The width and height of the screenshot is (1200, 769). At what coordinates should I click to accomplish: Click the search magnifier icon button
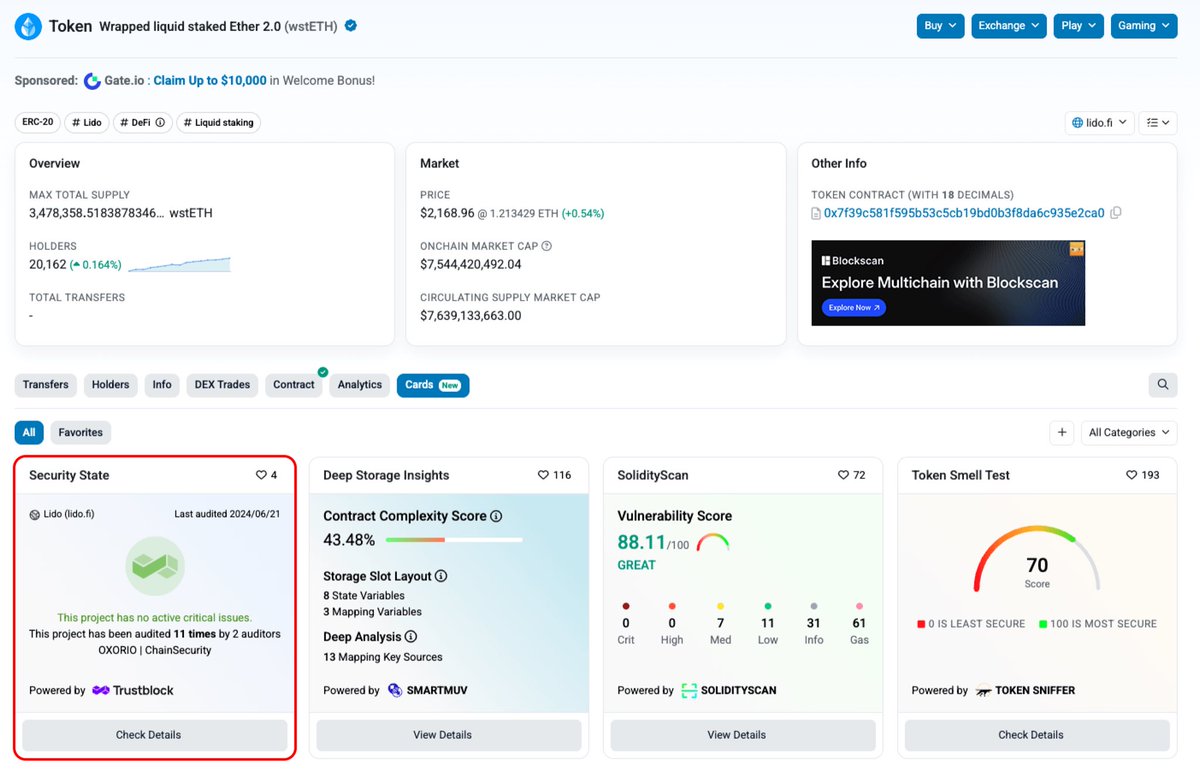coord(1163,384)
